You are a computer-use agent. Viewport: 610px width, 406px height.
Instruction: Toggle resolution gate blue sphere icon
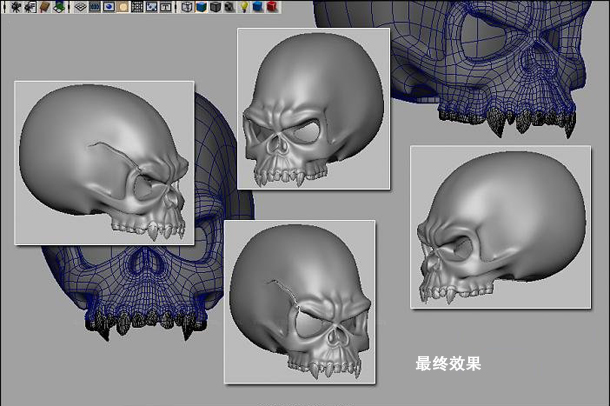click(109, 7)
